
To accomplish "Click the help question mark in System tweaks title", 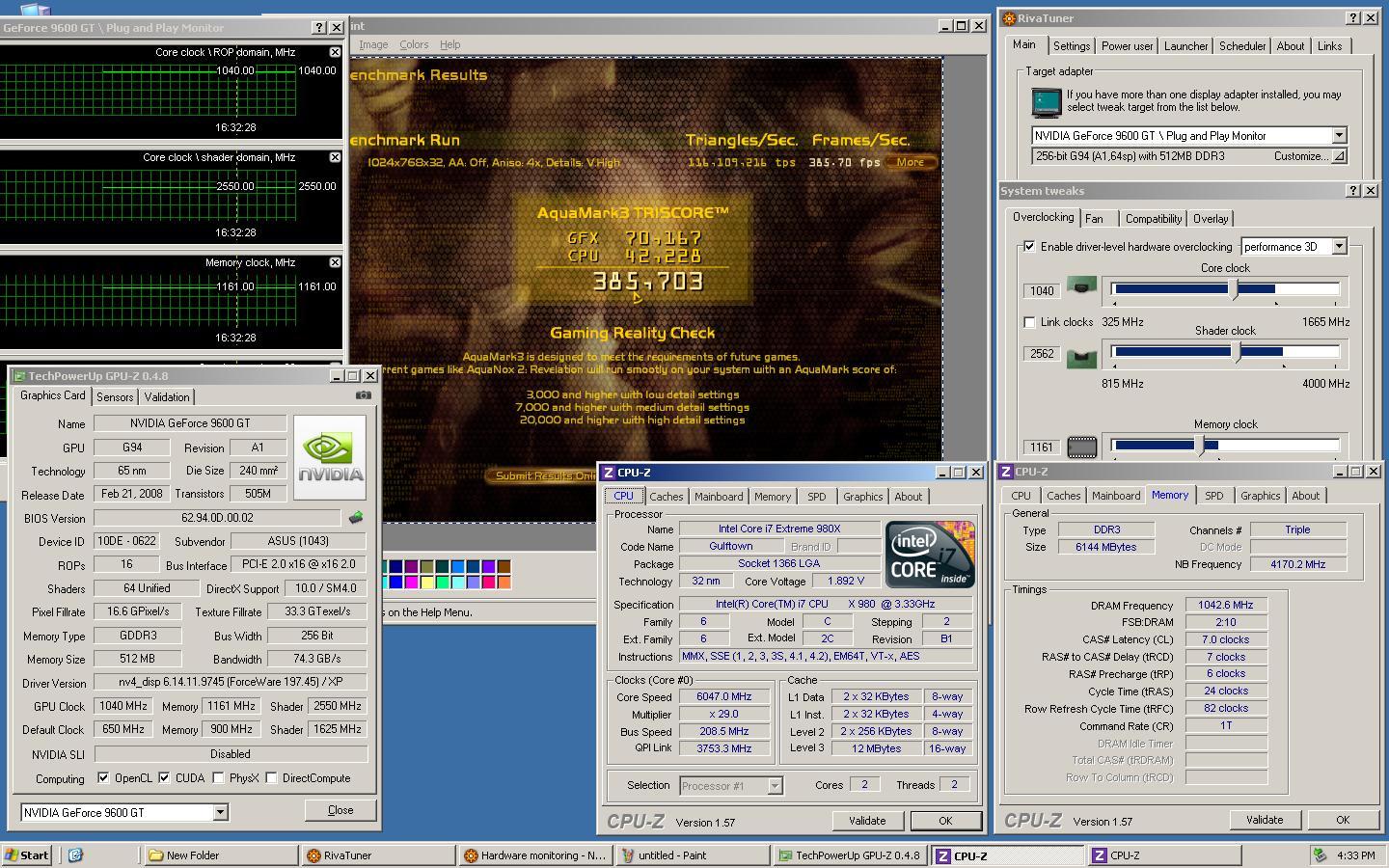I will [x=1352, y=191].
